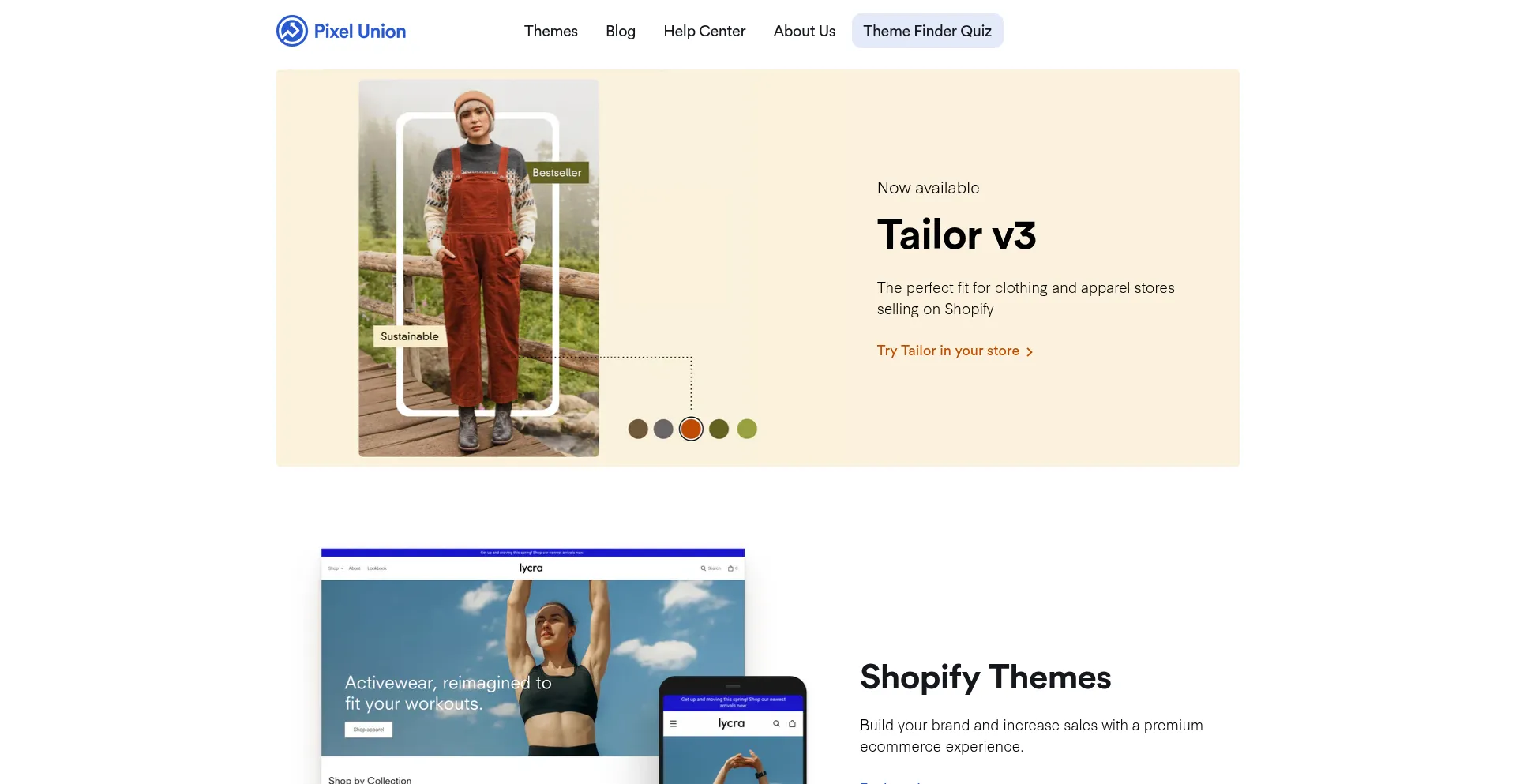1516x784 pixels.
Task: Open the Blog page
Action: tap(621, 32)
